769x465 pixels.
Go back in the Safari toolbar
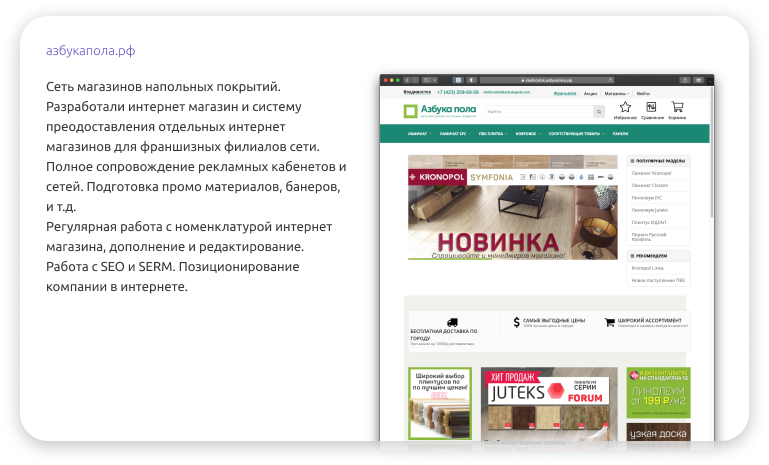pyautogui.click(x=407, y=80)
